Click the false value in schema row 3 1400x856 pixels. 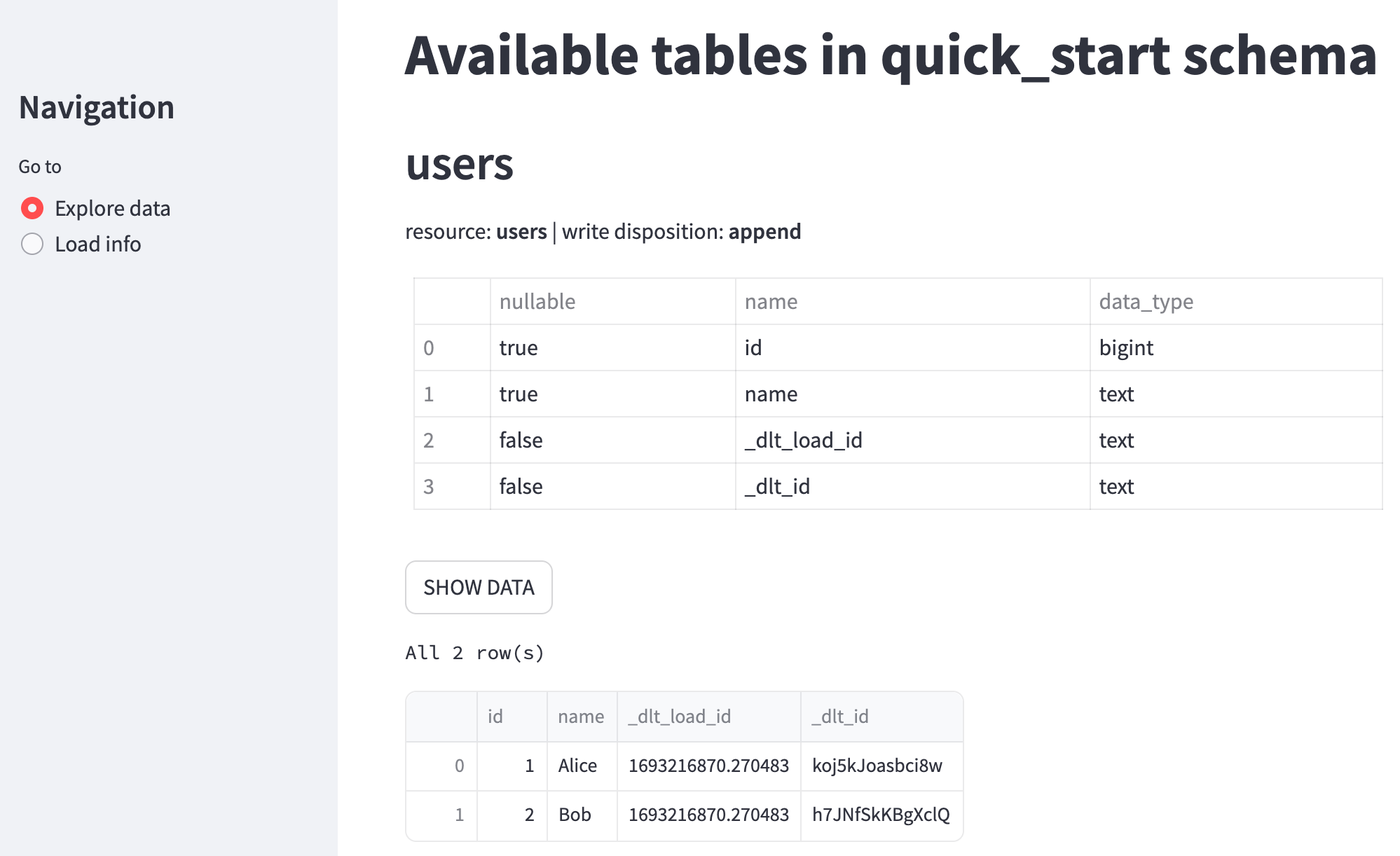[x=612, y=486]
